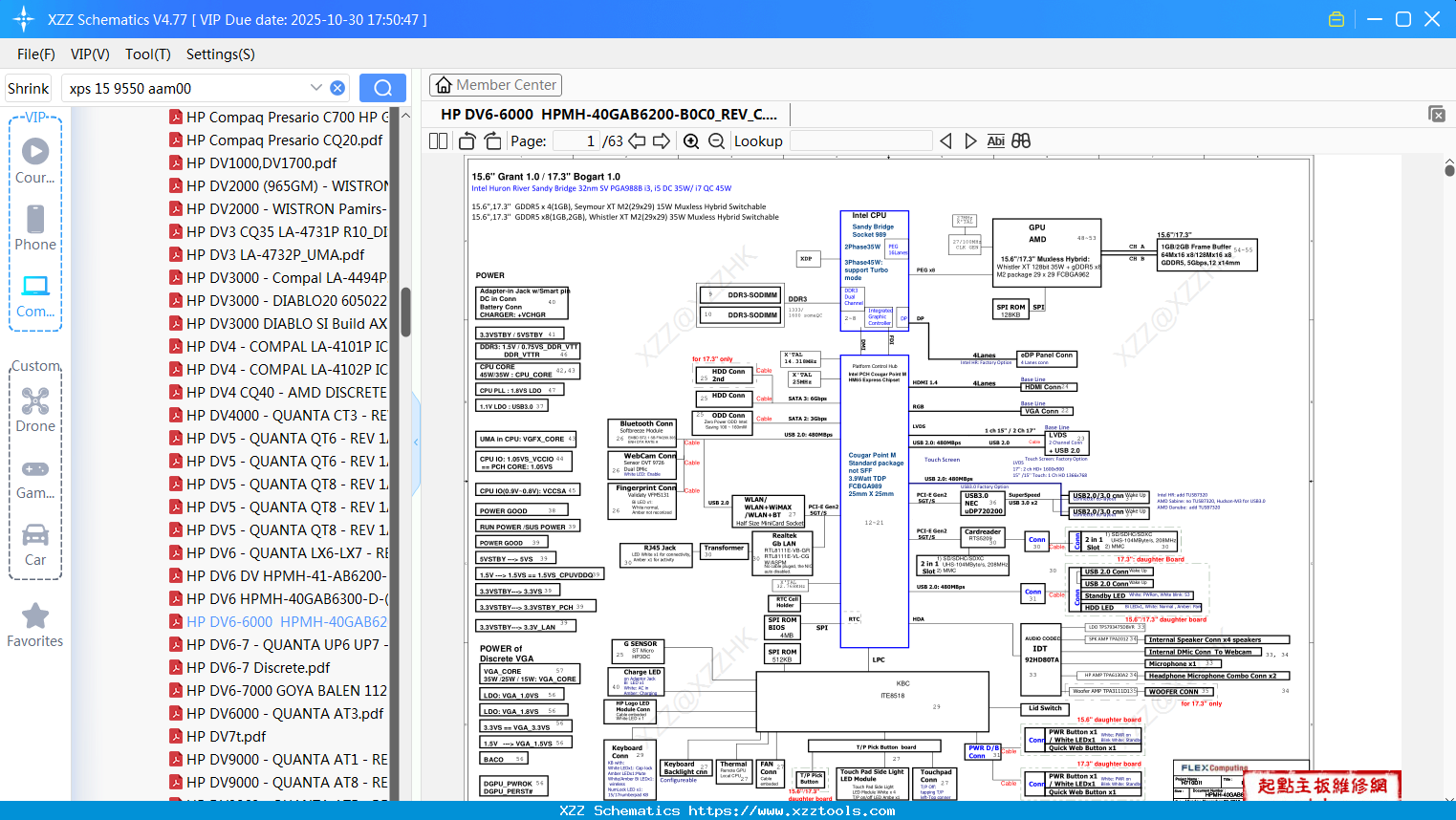Screen dimensions: 1456x820
Task: Open HP DV6-7000 GOYA BALEN file
Action: coord(278,691)
